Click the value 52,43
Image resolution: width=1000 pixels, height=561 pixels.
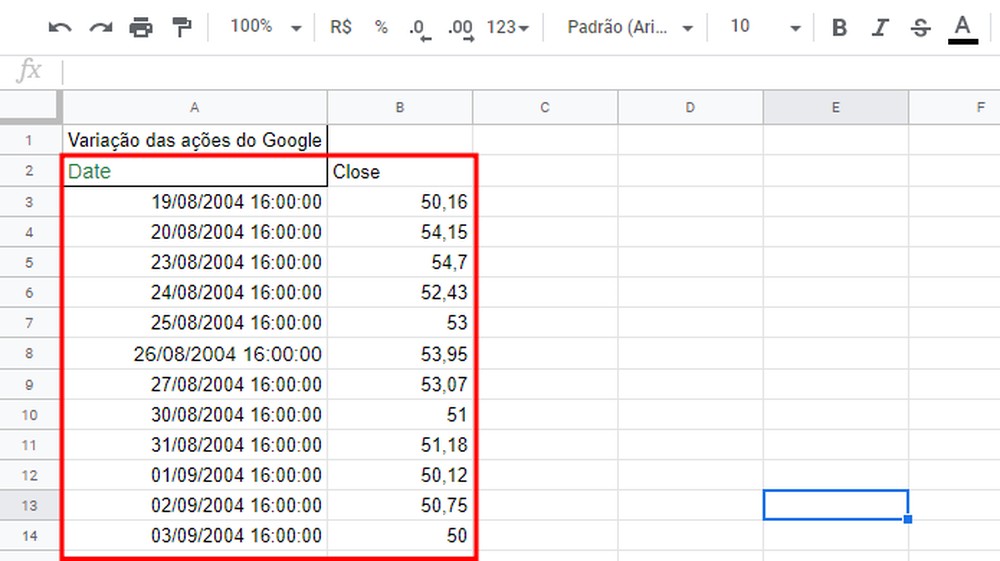point(444,293)
